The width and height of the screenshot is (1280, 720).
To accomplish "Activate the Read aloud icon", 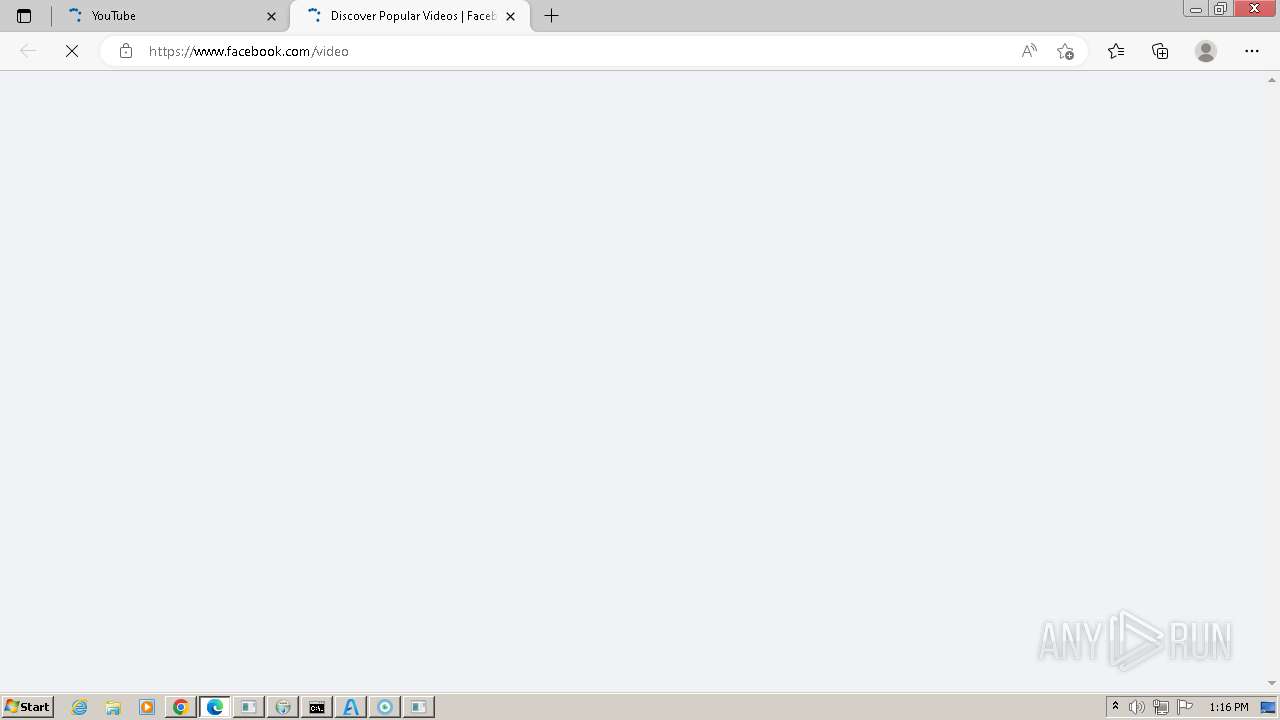I will pyautogui.click(x=1029, y=51).
